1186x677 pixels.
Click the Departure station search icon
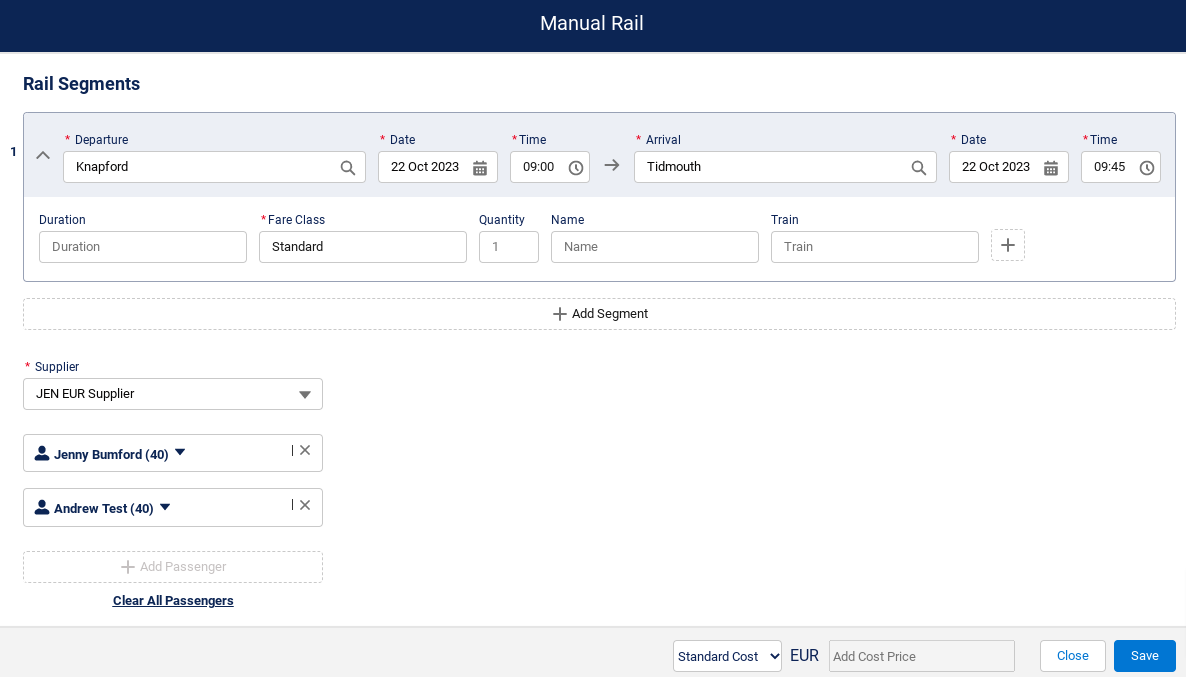348,168
